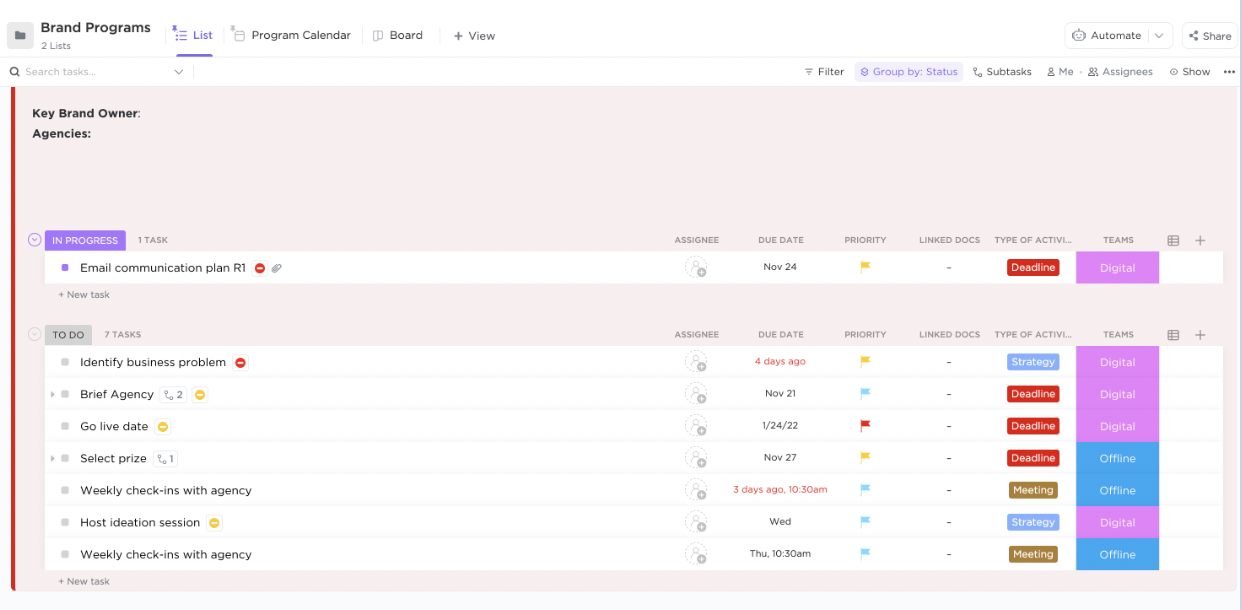Click red Deadline tag on Go live date
Viewport: 1242px width, 610px height.
pyautogui.click(x=1033, y=426)
